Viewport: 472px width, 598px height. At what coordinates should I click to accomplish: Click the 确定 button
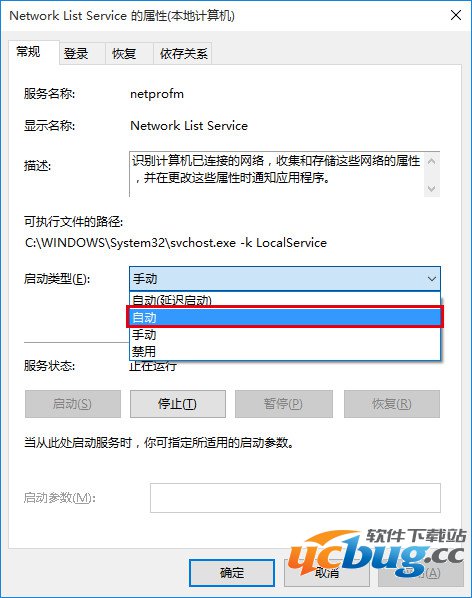[x=232, y=572]
